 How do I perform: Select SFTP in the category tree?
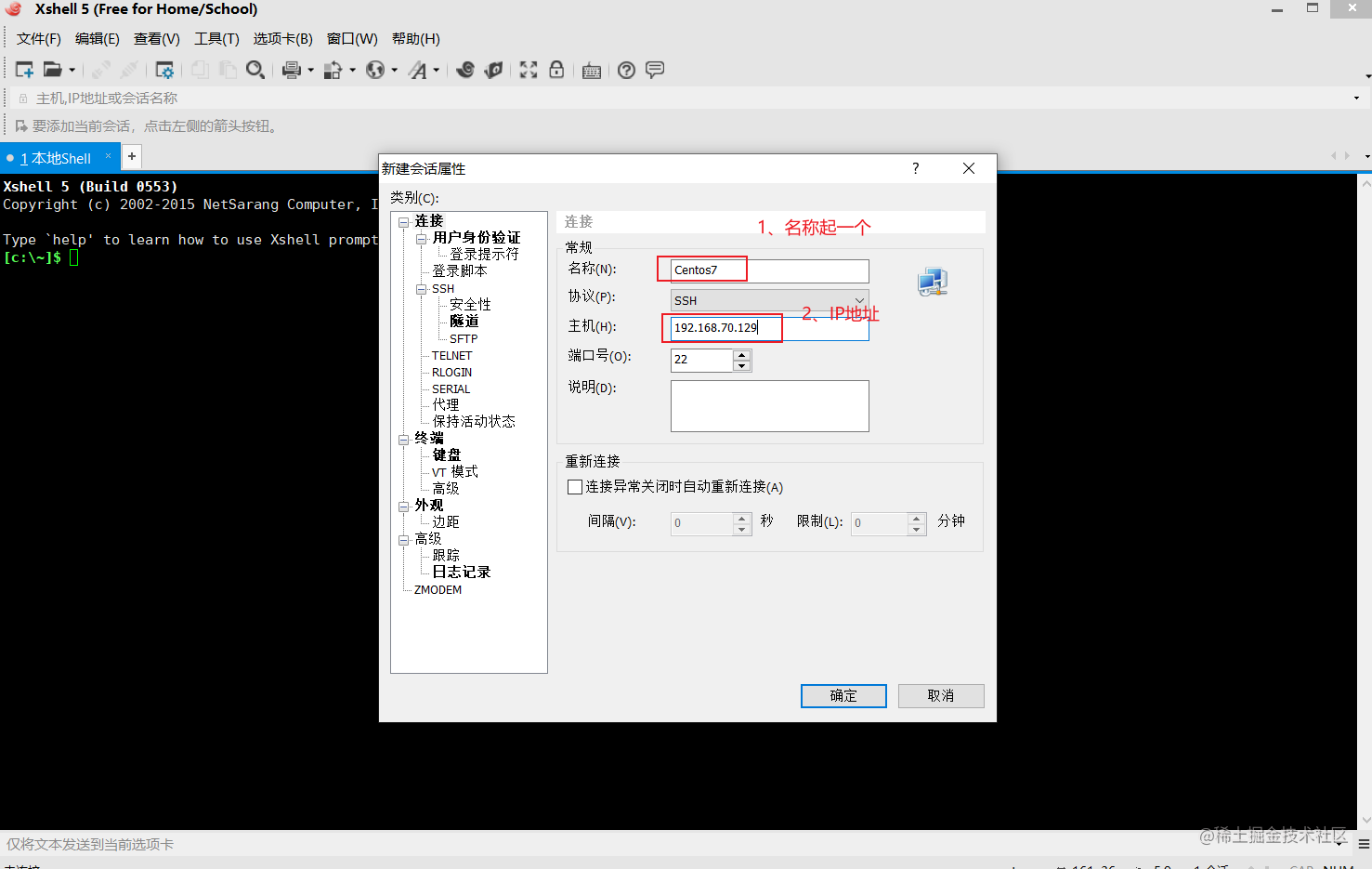pos(464,339)
